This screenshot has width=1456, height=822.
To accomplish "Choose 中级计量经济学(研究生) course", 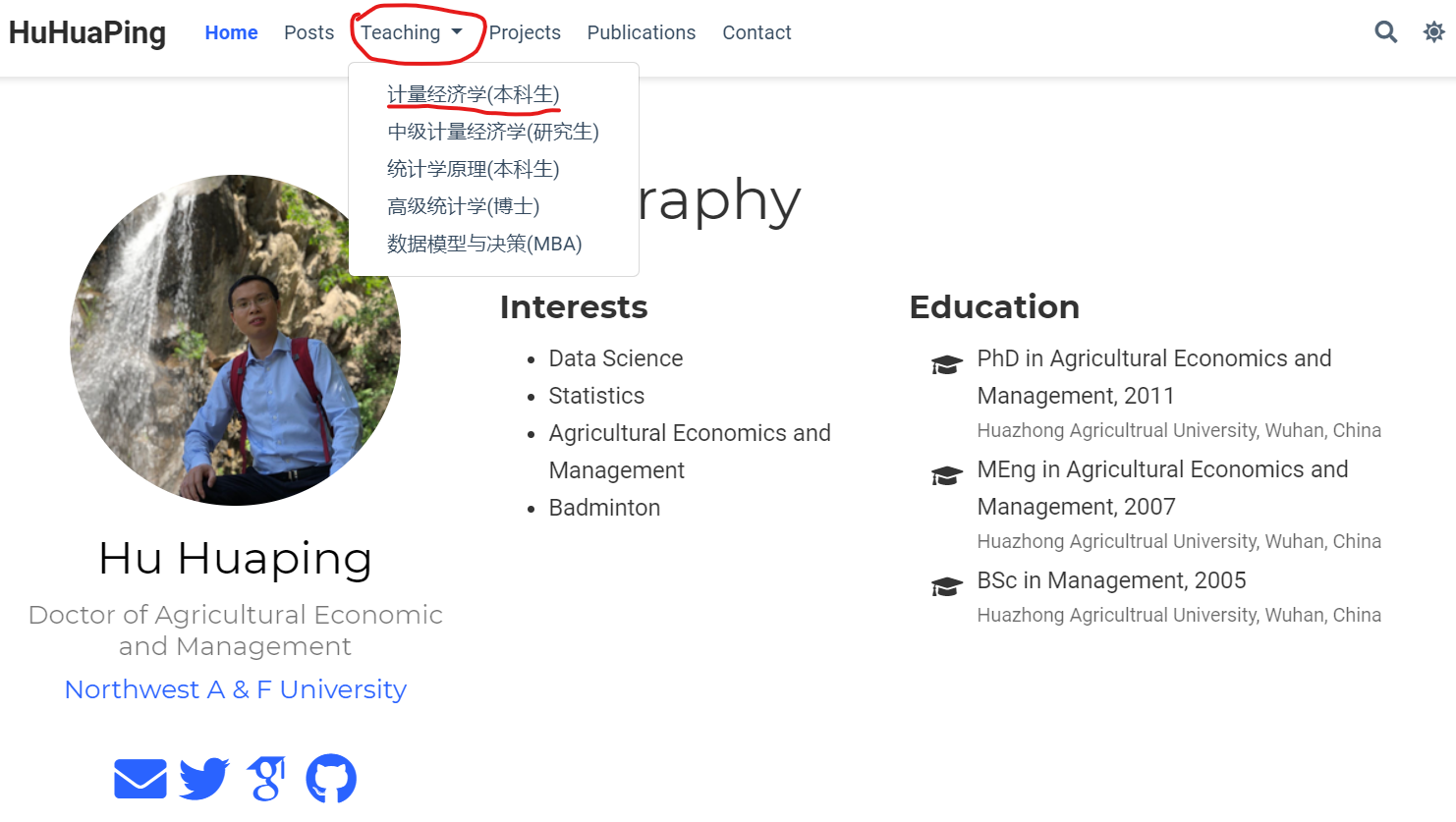I will 493,132.
